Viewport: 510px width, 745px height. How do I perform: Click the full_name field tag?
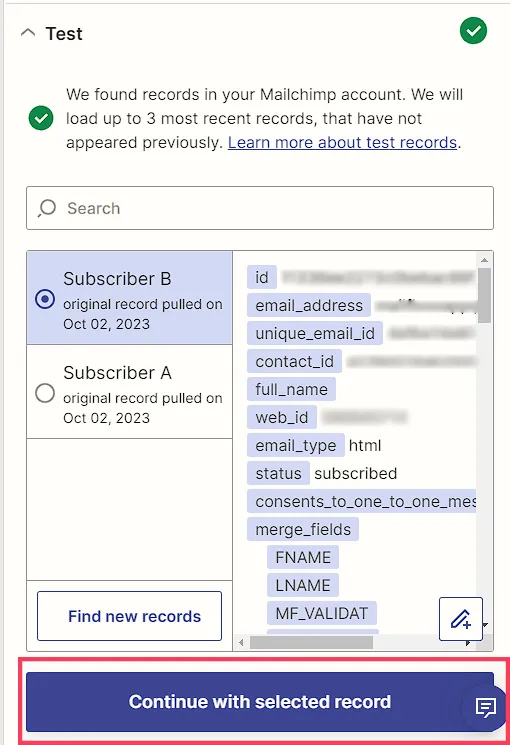pos(291,390)
